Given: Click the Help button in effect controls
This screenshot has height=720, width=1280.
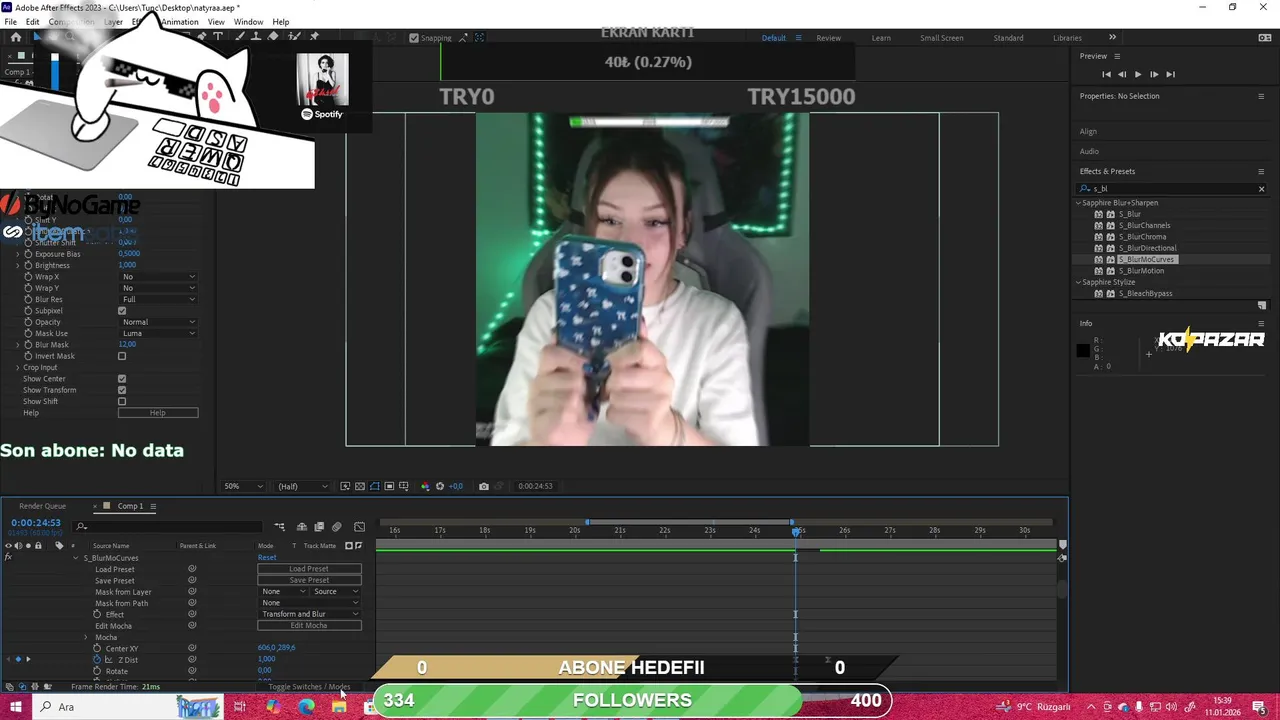Looking at the screenshot, I should click(158, 413).
